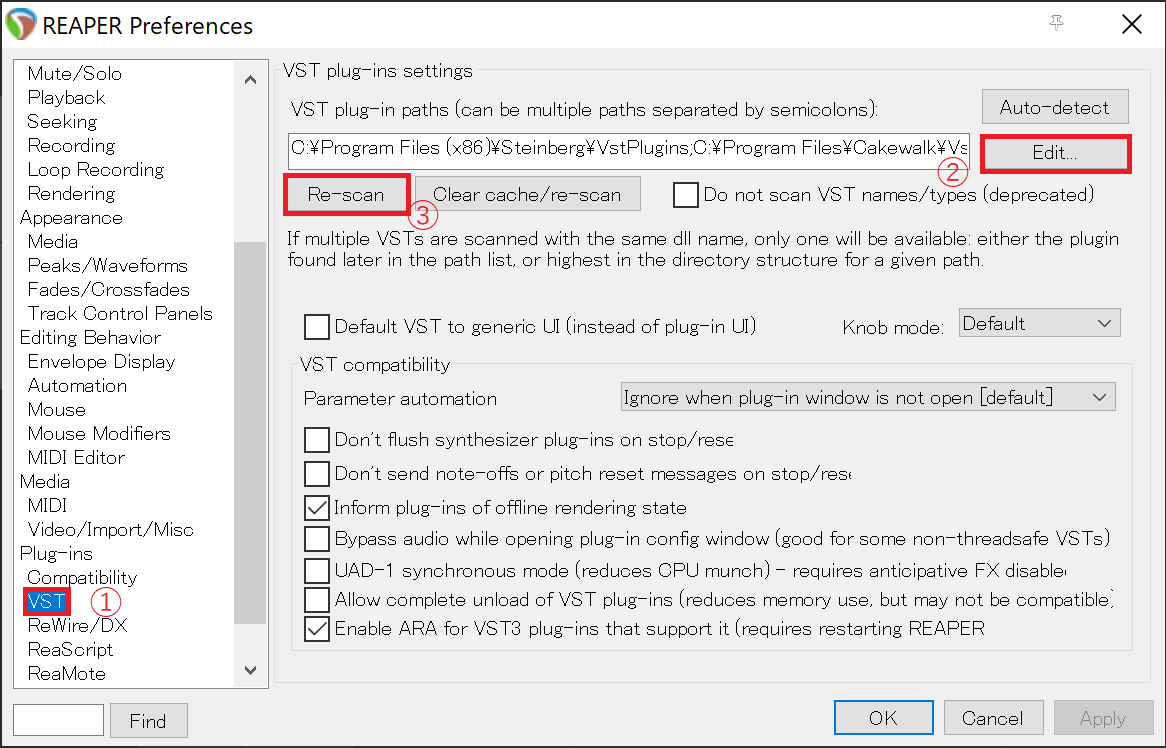Click sidebar scroll down arrow

pyautogui.click(x=251, y=670)
